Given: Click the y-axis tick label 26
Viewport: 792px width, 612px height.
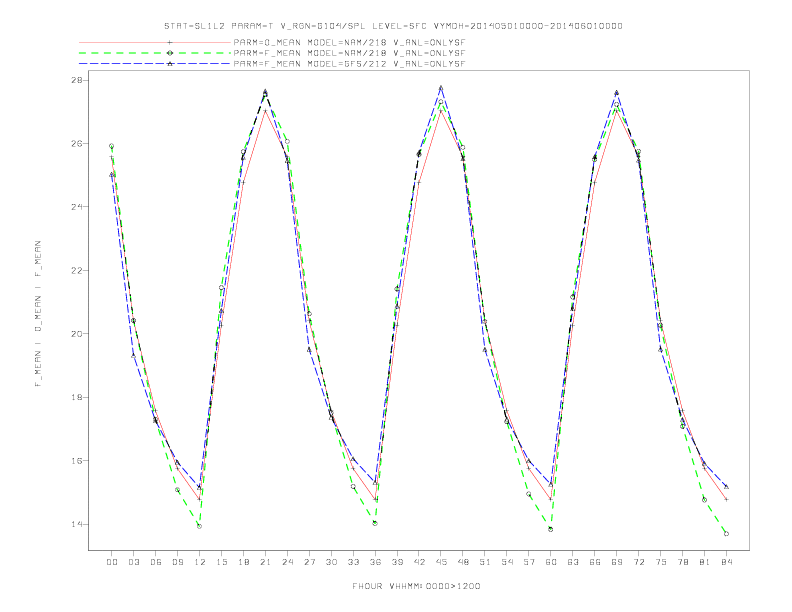Looking at the screenshot, I should (79, 143).
